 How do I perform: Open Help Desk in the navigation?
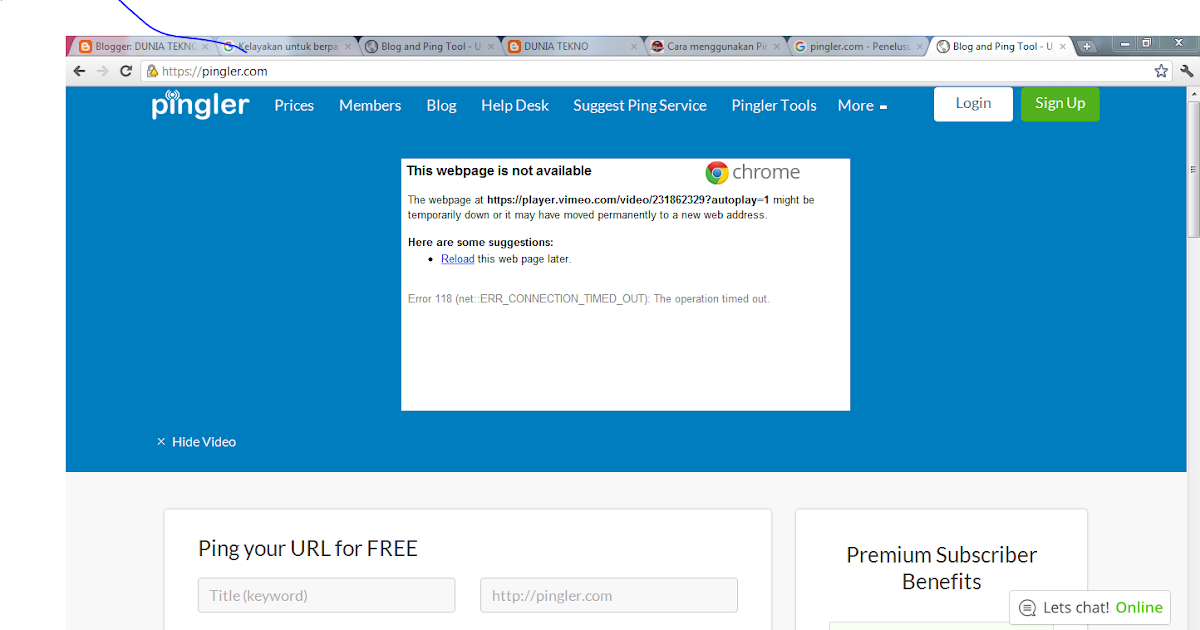click(x=515, y=105)
